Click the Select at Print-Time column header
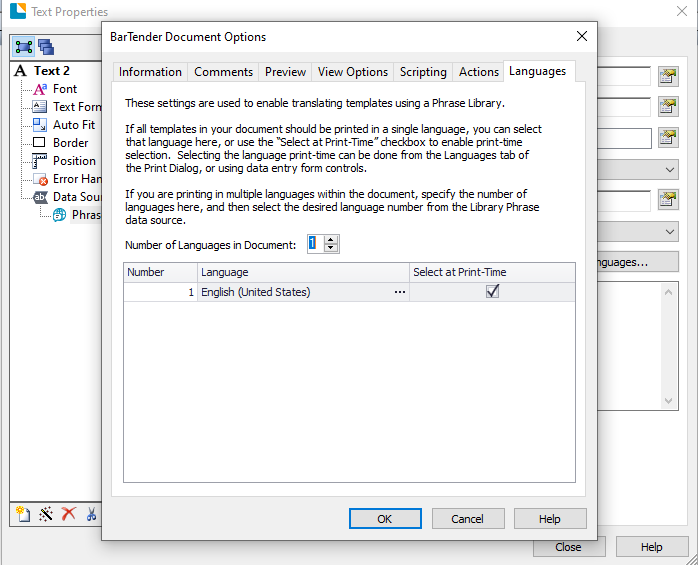The width and height of the screenshot is (698, 565). pos(492,272)
